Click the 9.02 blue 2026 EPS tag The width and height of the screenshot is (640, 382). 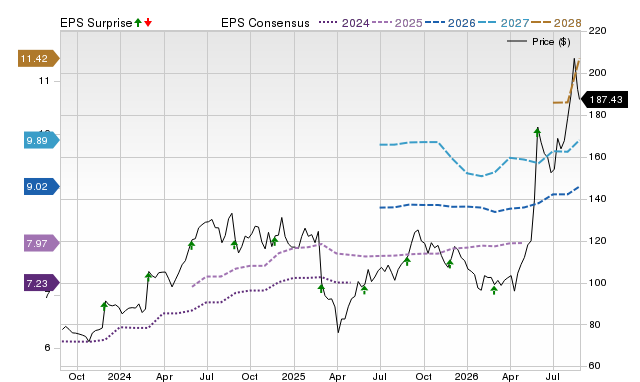click(x=42, y=187)
